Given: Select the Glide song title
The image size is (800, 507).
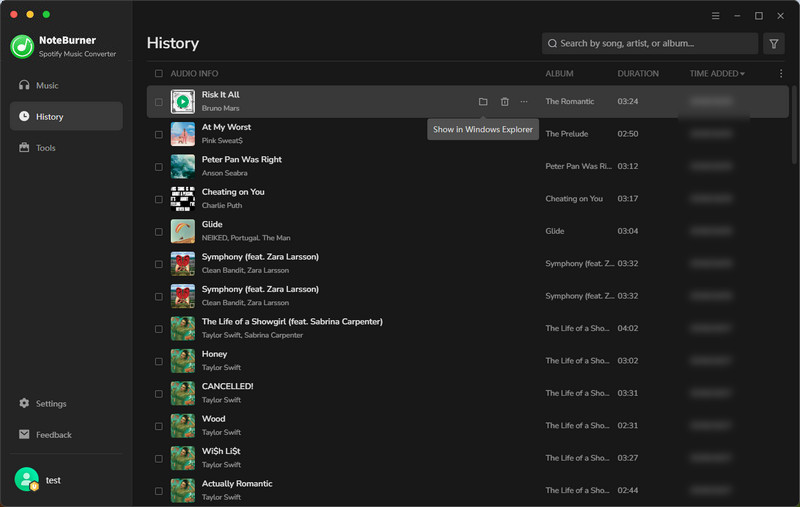Looking at the screenshot, I should (x=212, y=224).
